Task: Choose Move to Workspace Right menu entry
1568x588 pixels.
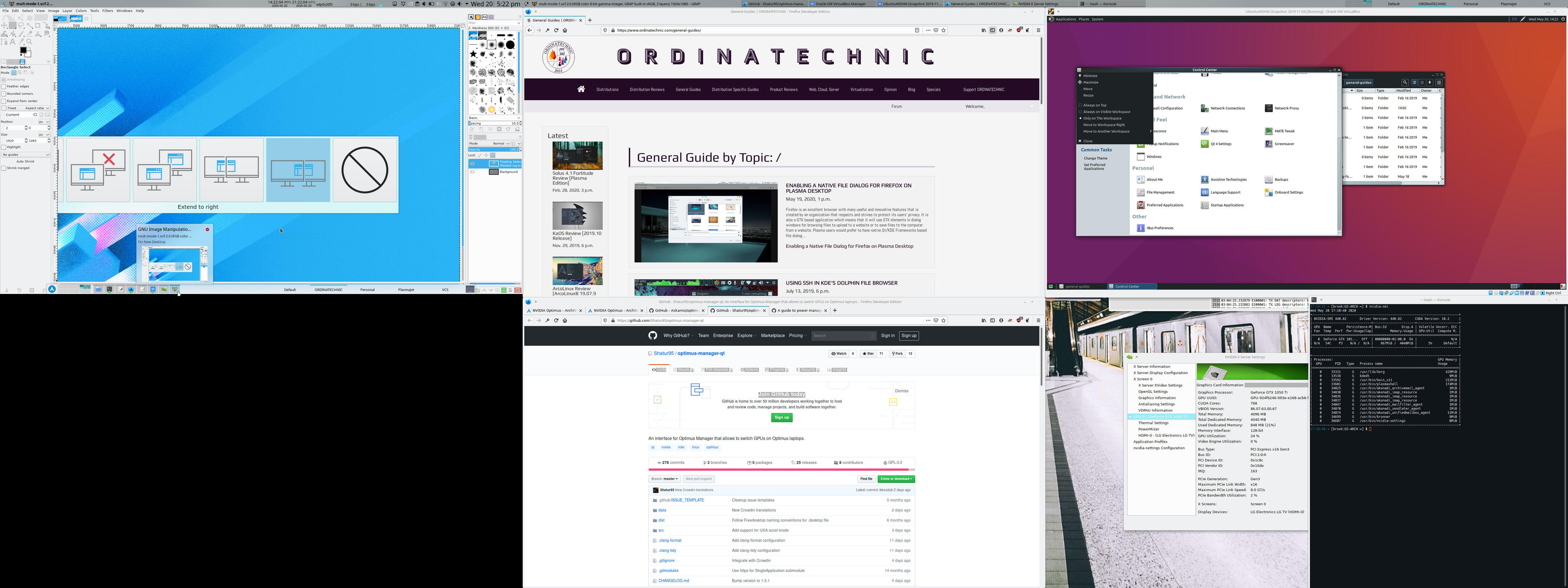Action: [x=1104, y=125]
